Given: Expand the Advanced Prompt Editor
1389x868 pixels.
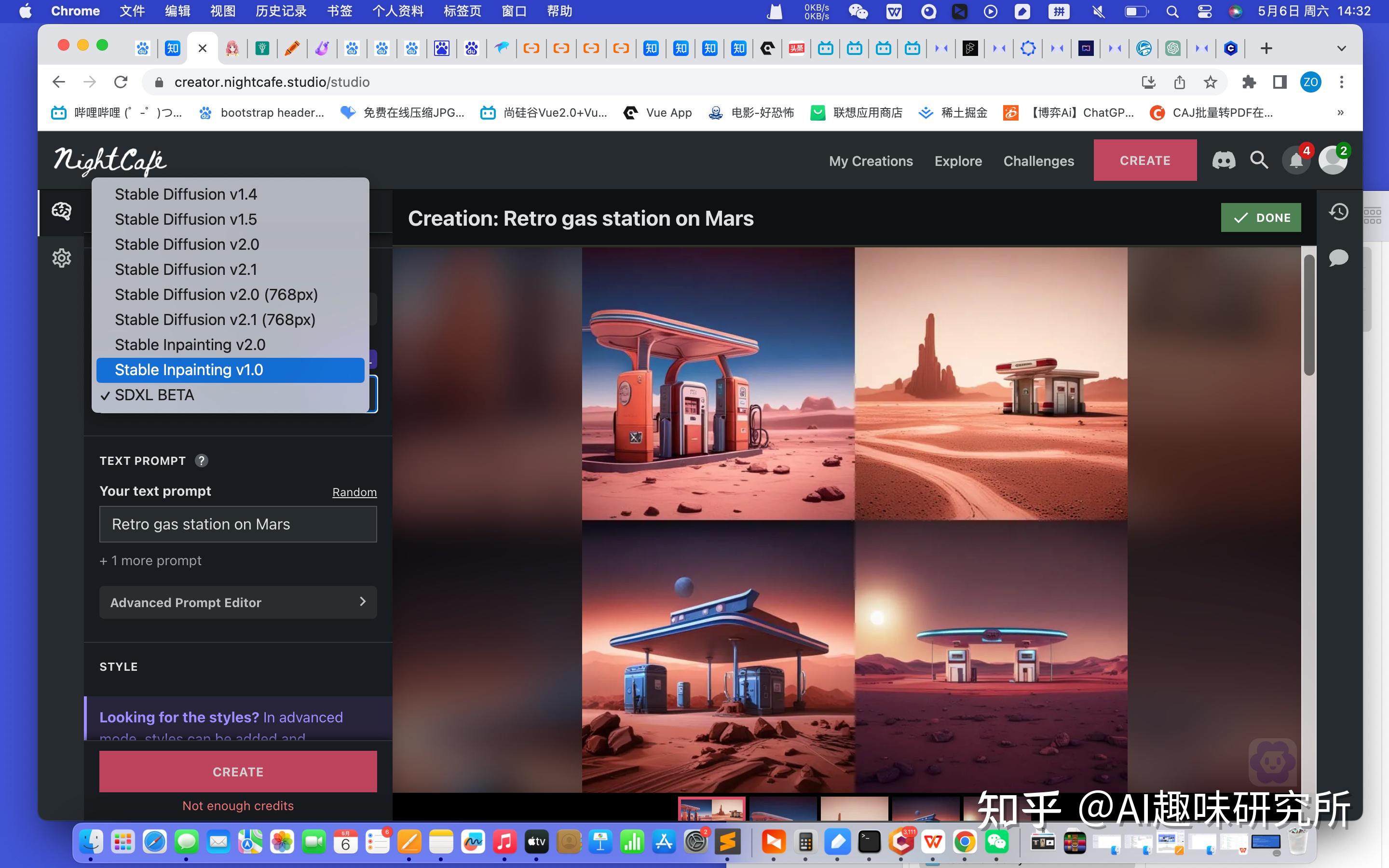Looking at the screenshot, I should tap(238, 602).
